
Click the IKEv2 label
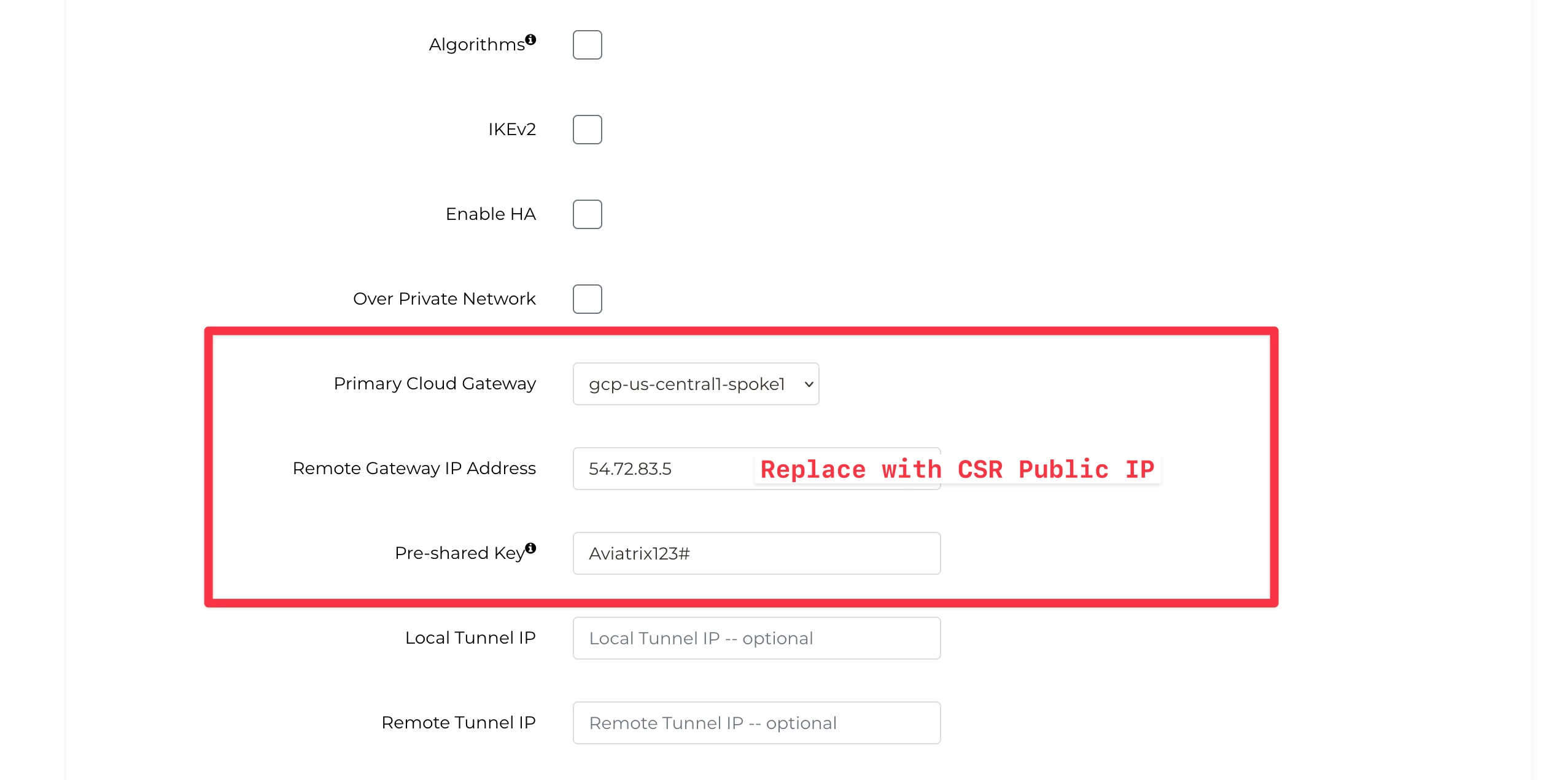click(x=512, y=130)
